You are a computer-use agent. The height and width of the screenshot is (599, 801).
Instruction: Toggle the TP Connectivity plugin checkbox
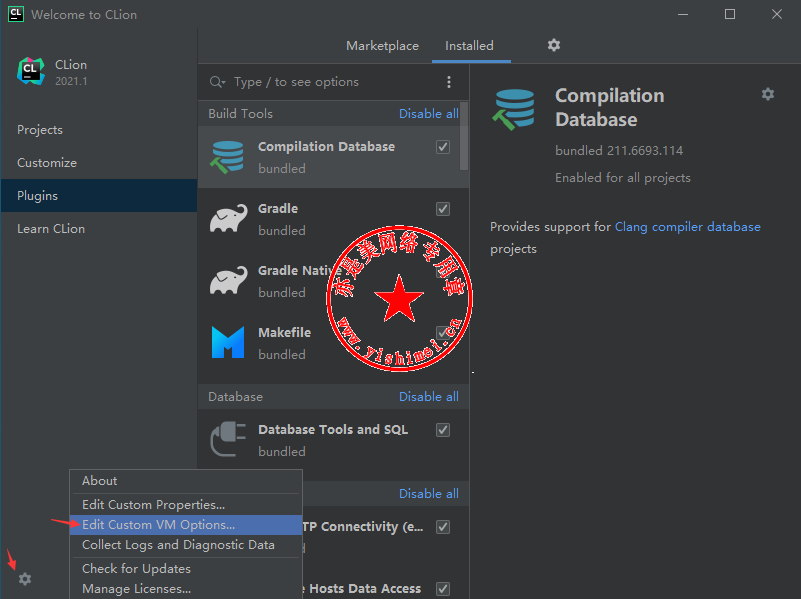443,527
